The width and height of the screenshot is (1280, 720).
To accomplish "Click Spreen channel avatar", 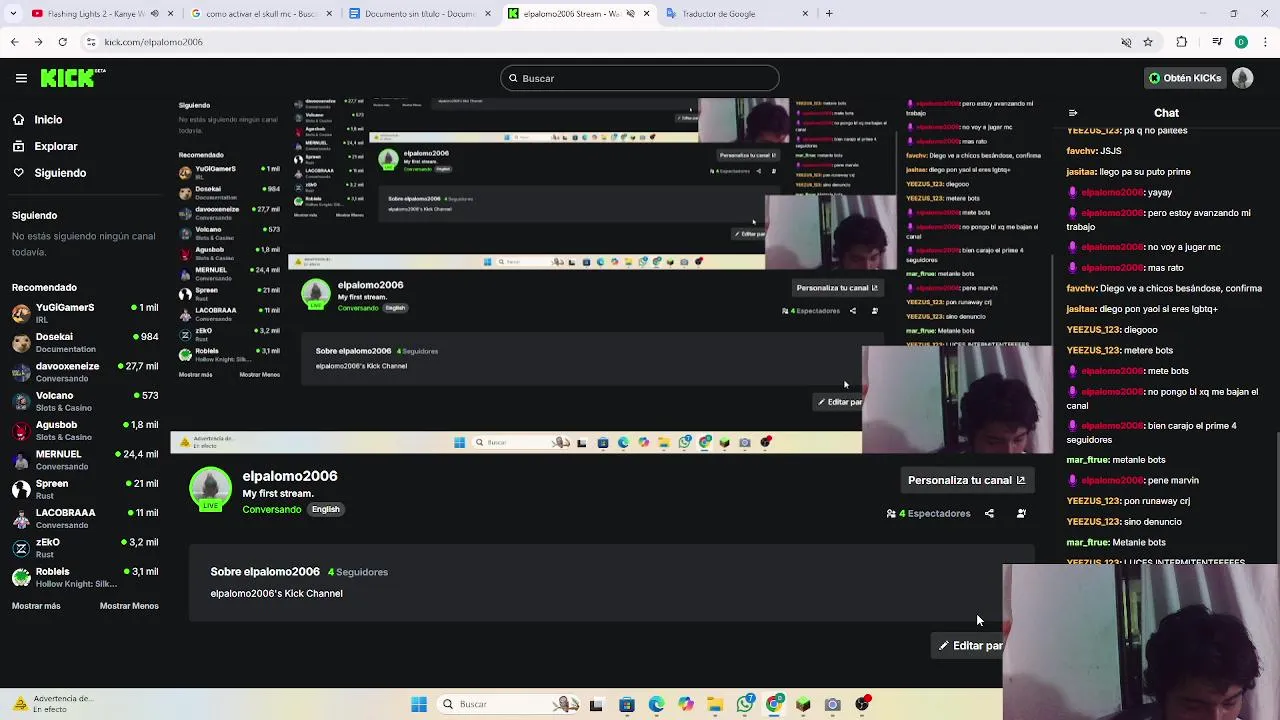I will 21,489.
